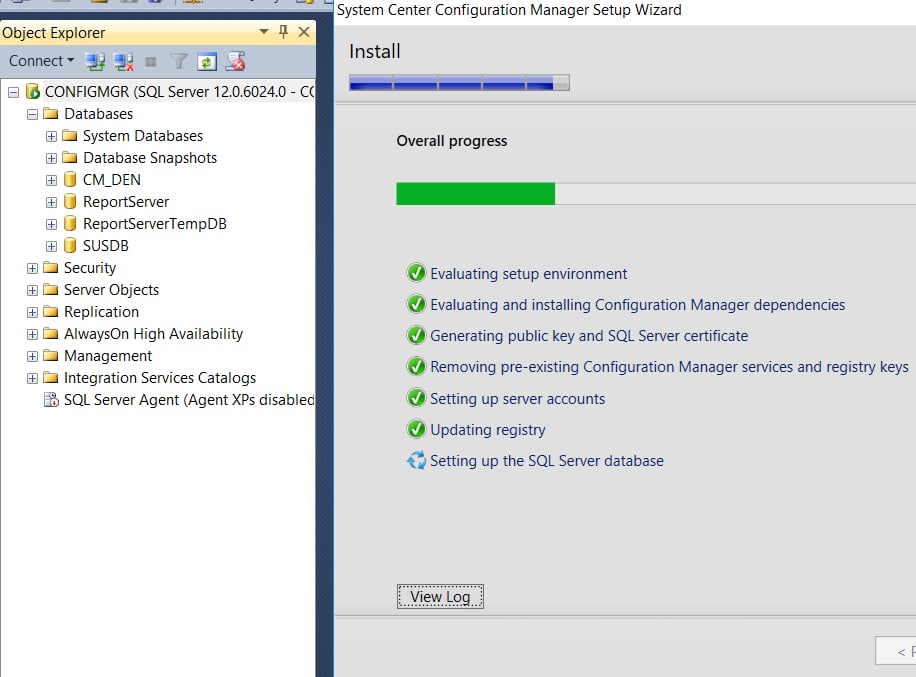
Task: Click checkmark beside Evaluating and installing dependencies
Action: click(x=416, y=304)
